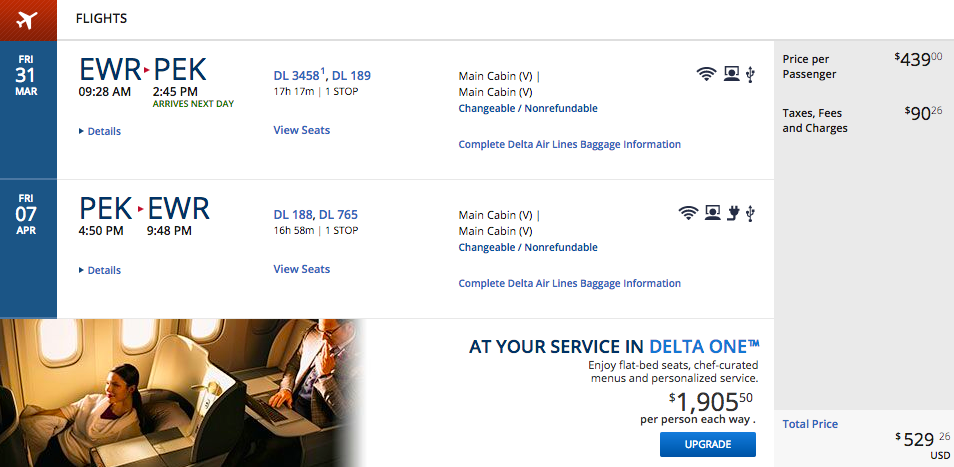954x467 pixels.
Task: Click the airplane icon in the header
Action: pos(27,20)
